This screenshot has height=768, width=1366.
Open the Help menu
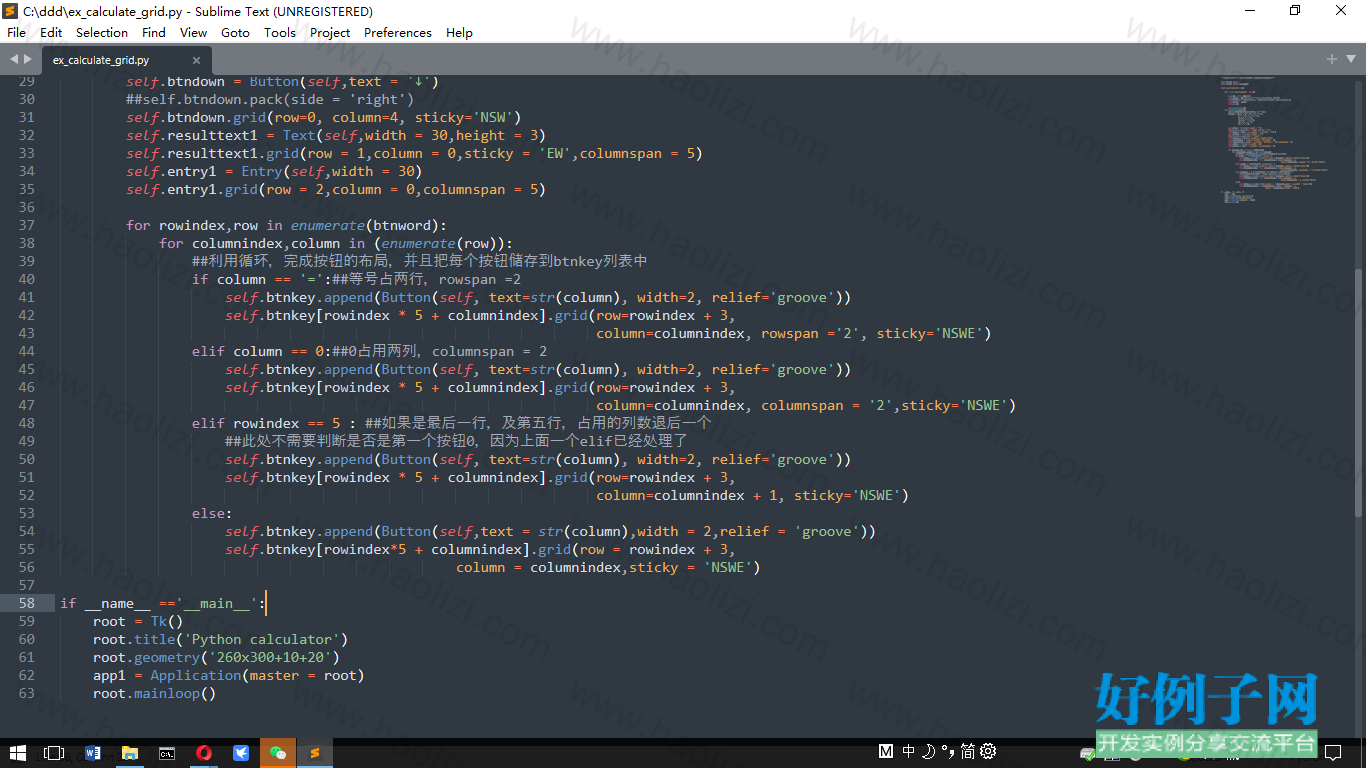click(x=459, y=32)
